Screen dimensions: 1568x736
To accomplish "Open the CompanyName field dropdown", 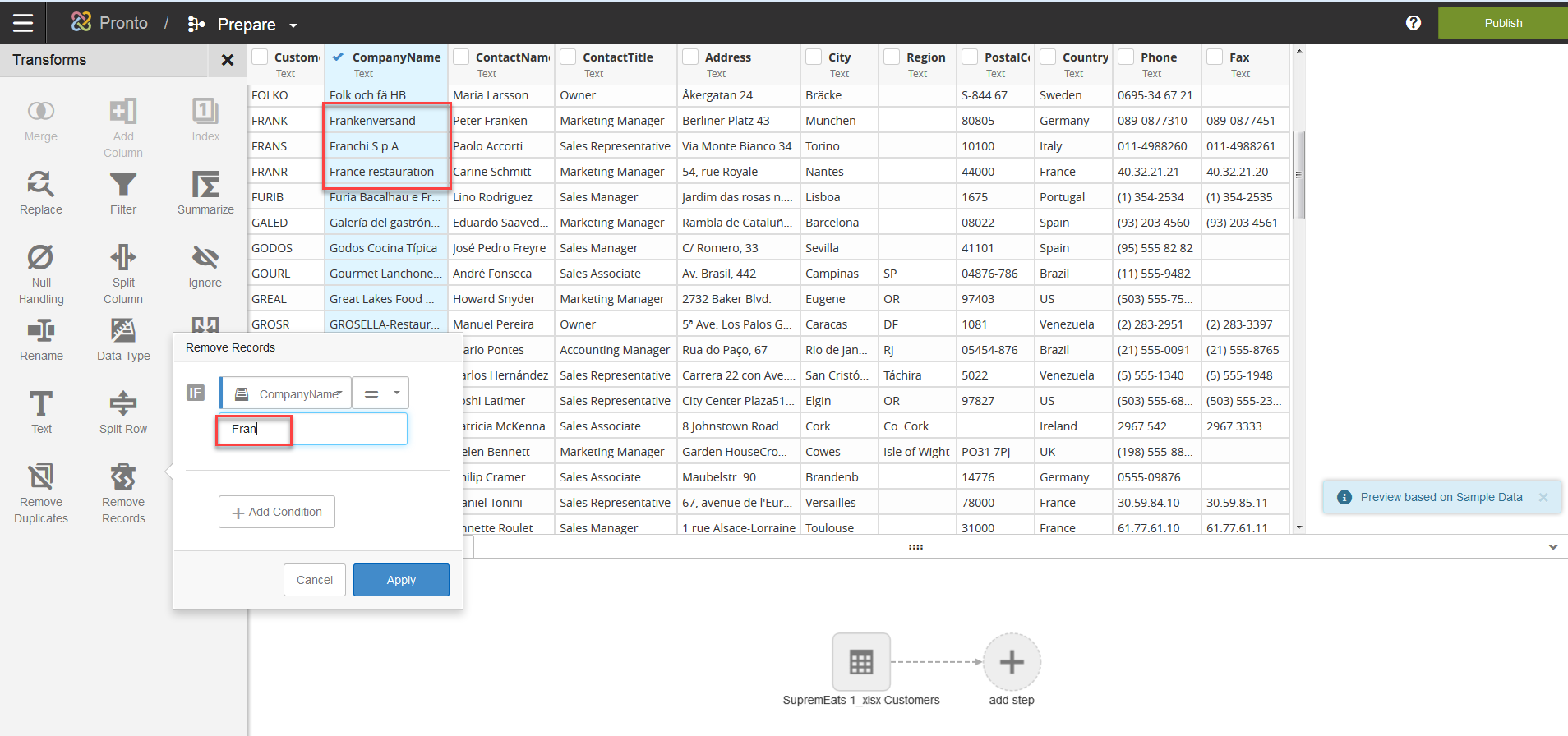I will [286, 393].
